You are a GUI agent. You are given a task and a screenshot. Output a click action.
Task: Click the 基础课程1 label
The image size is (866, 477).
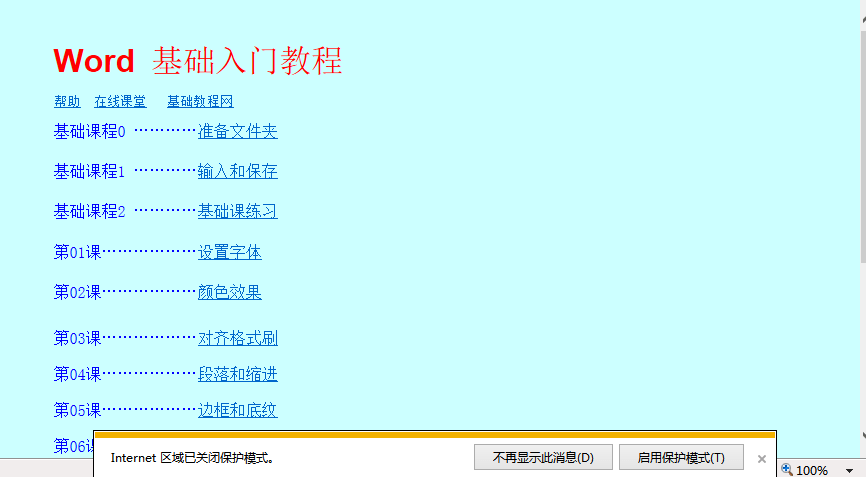pos(89,171)
